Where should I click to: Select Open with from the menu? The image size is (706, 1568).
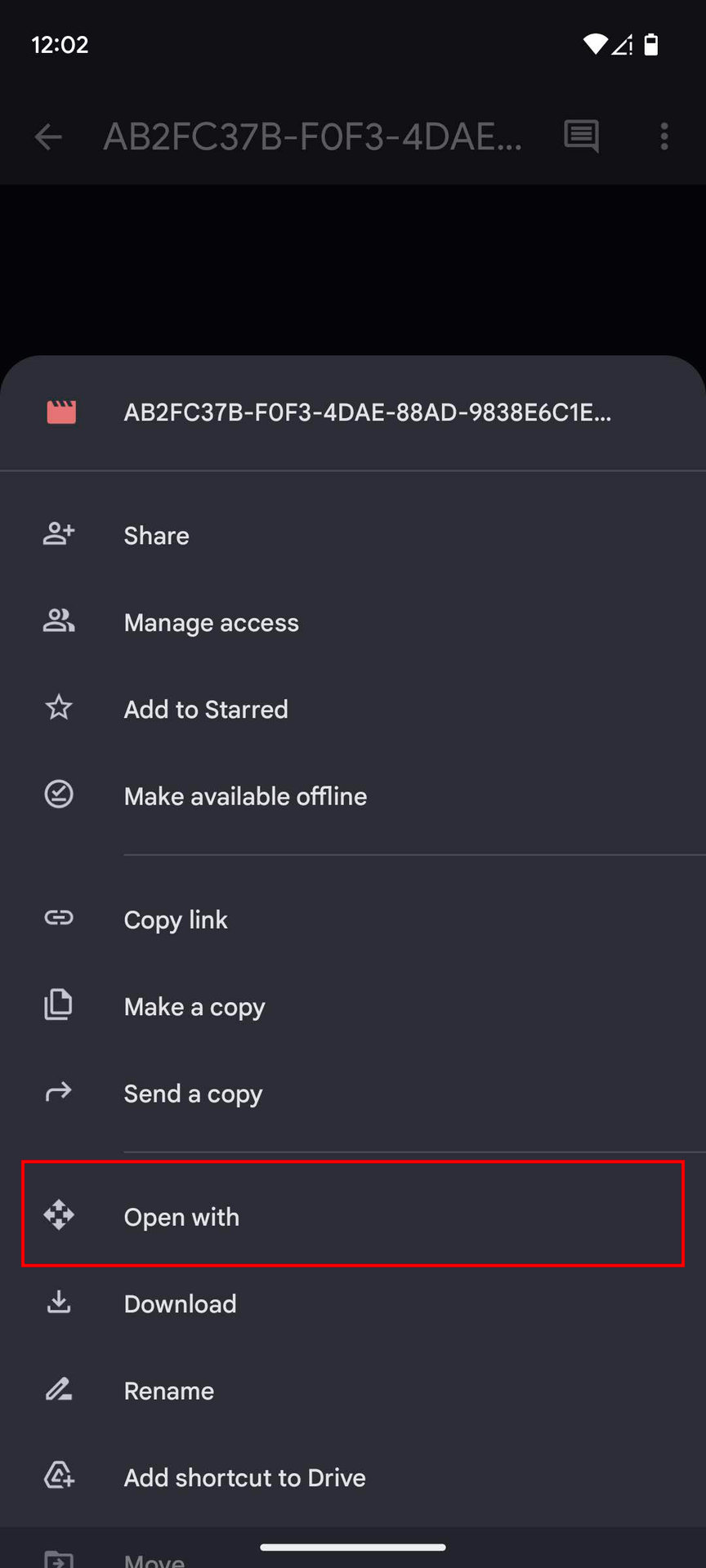pyautogui.click(x=181, y=1217)
